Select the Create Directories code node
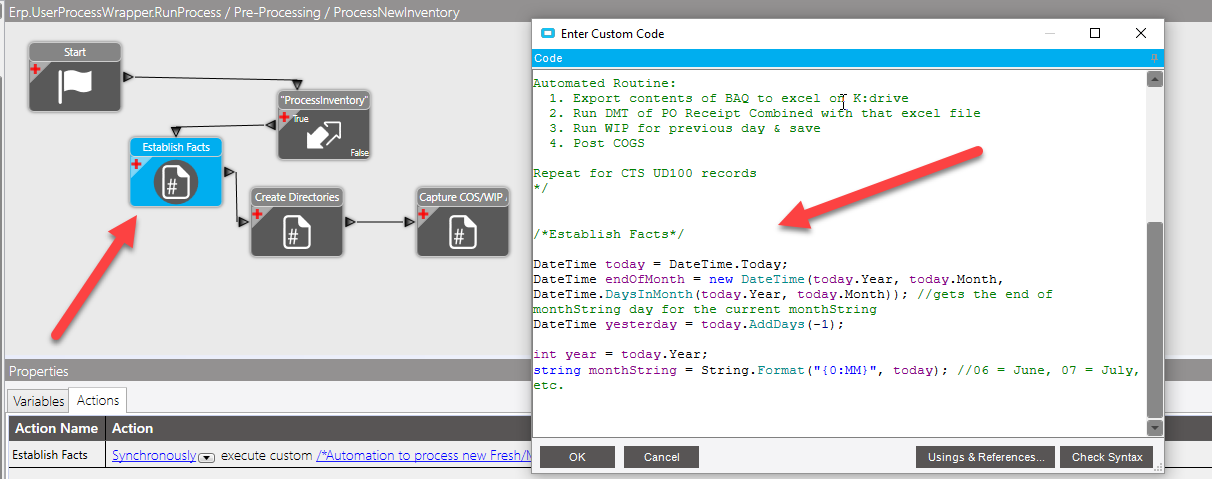Viewport: 1212px width, 479px height. point(297,222)
